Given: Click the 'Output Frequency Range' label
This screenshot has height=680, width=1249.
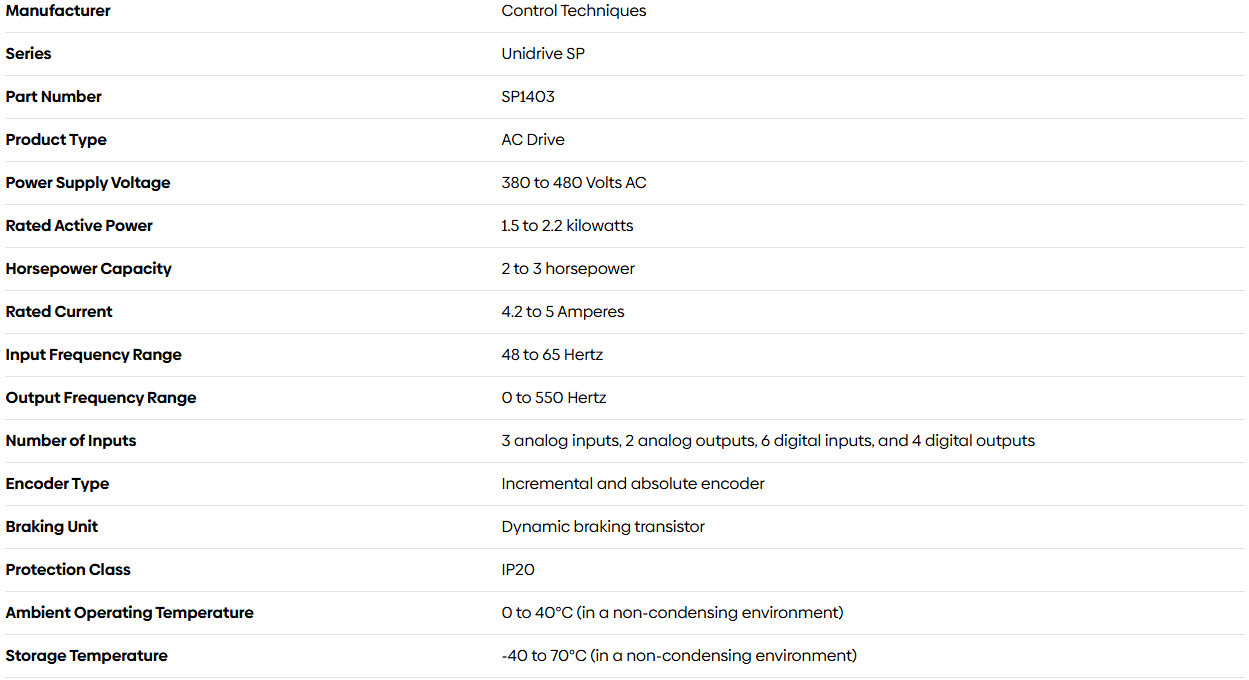Looking at the screenshot, I should pyautogui.click(x=101, y=398).
